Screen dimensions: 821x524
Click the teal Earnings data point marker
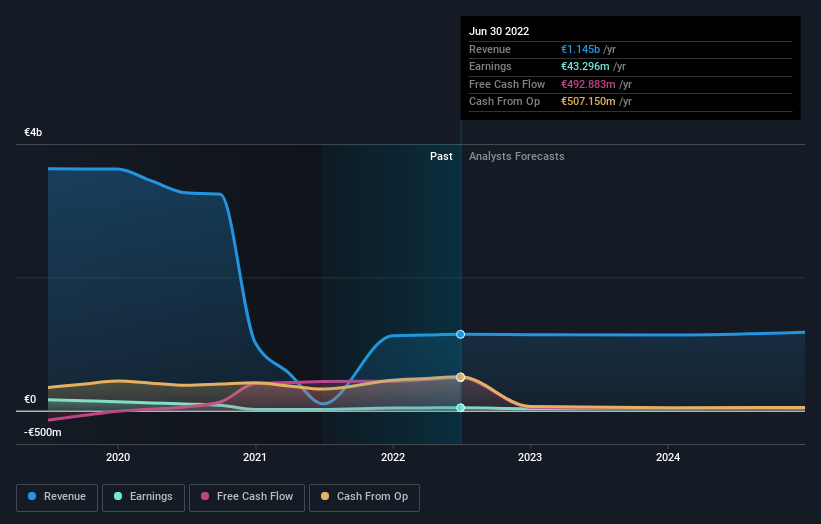[x=460, y=408]
